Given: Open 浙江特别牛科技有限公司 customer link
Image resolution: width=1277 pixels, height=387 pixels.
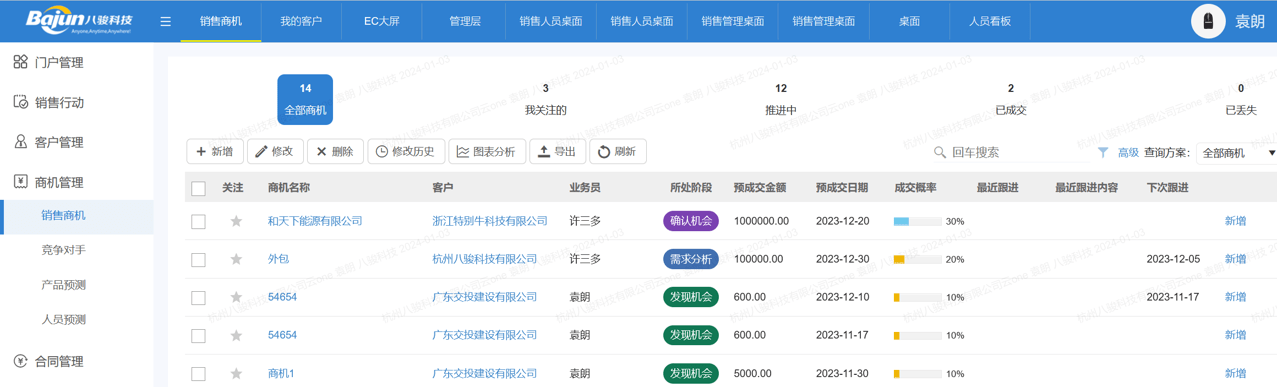Looking at the screenshot, I should 490,221.
